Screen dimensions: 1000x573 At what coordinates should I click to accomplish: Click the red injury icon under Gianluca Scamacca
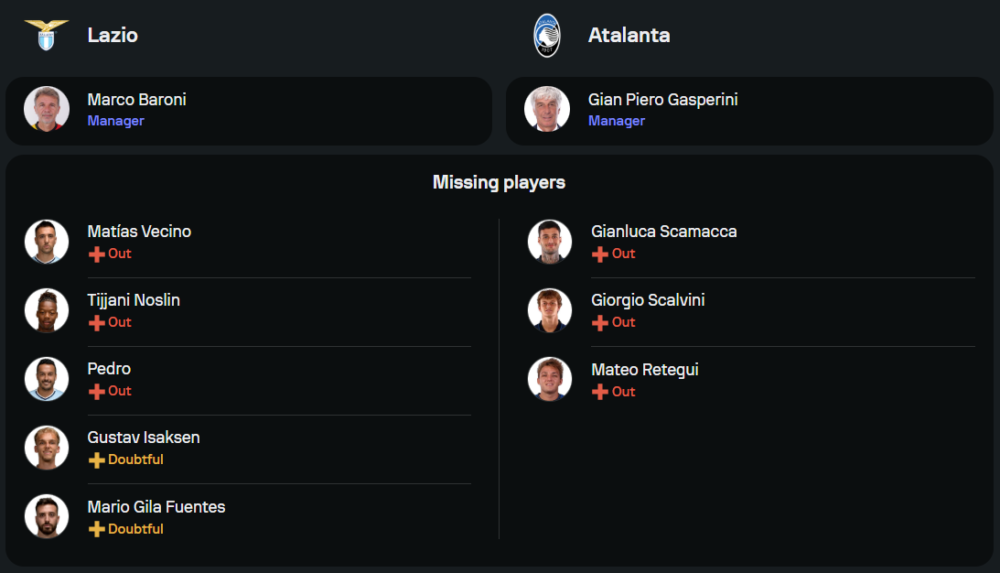[600, 254]
